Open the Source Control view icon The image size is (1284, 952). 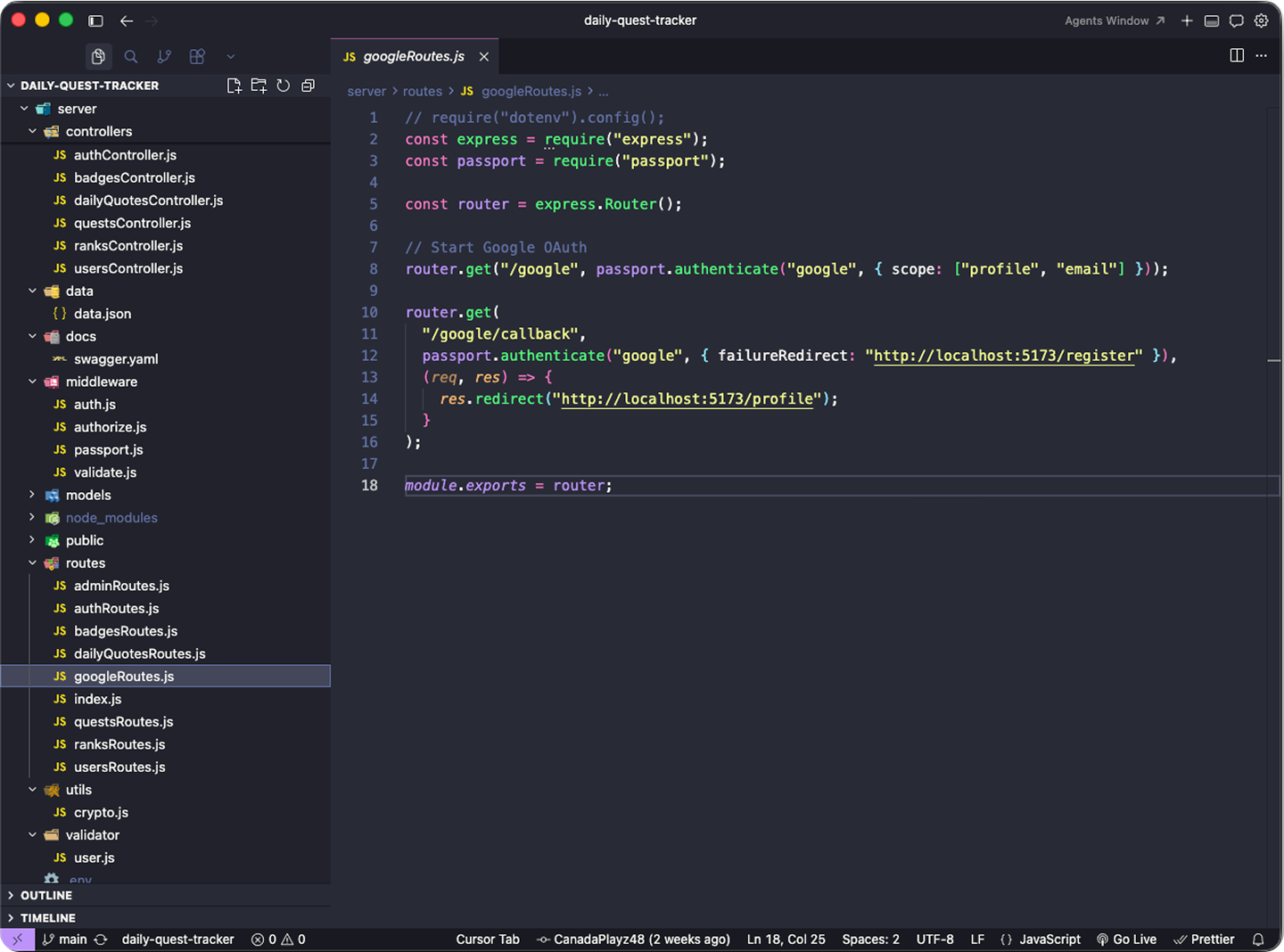164,56
